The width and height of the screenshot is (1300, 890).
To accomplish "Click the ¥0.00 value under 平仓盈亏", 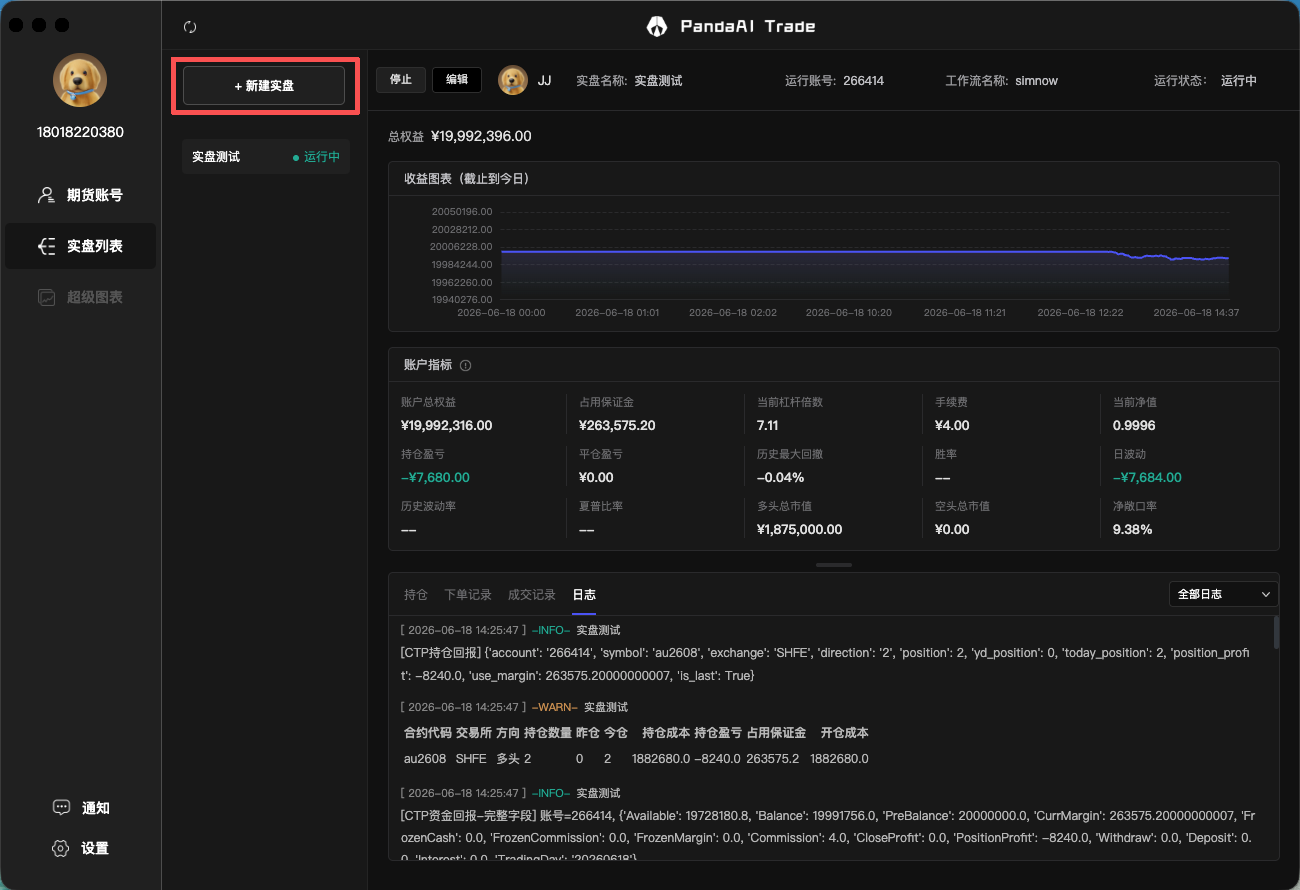I will pos(596,477).
